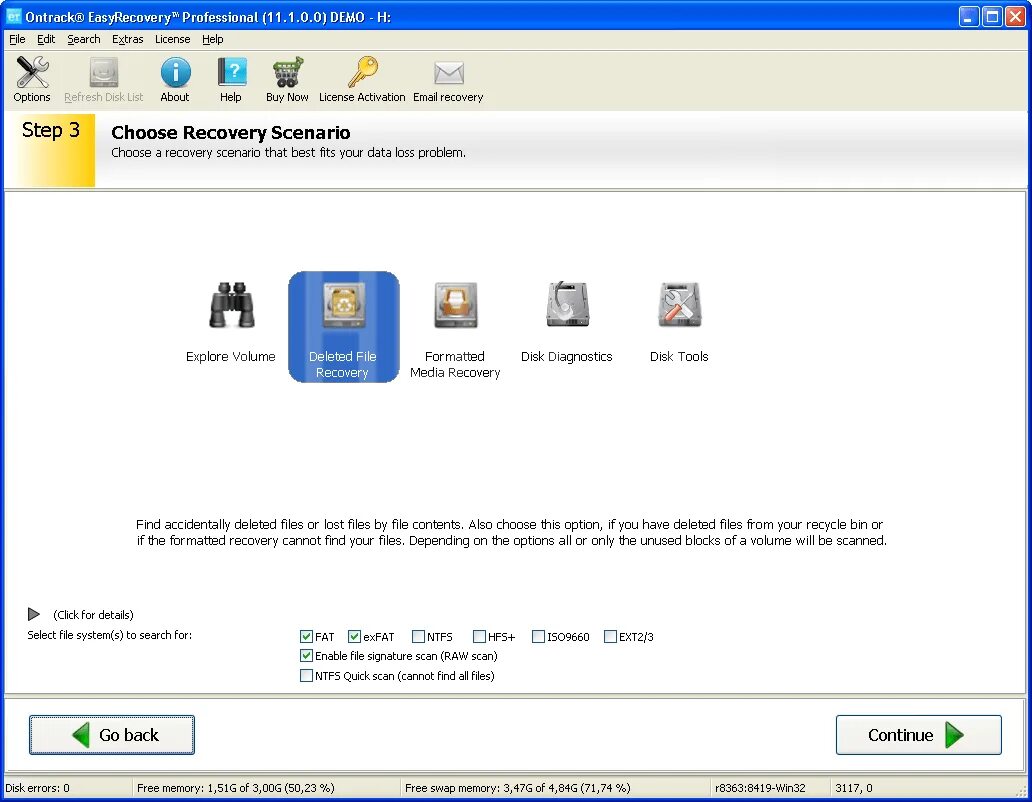Open the Options tool in toolbar
This screenshot has width=1032, height=802.
(x=32, y=80)
